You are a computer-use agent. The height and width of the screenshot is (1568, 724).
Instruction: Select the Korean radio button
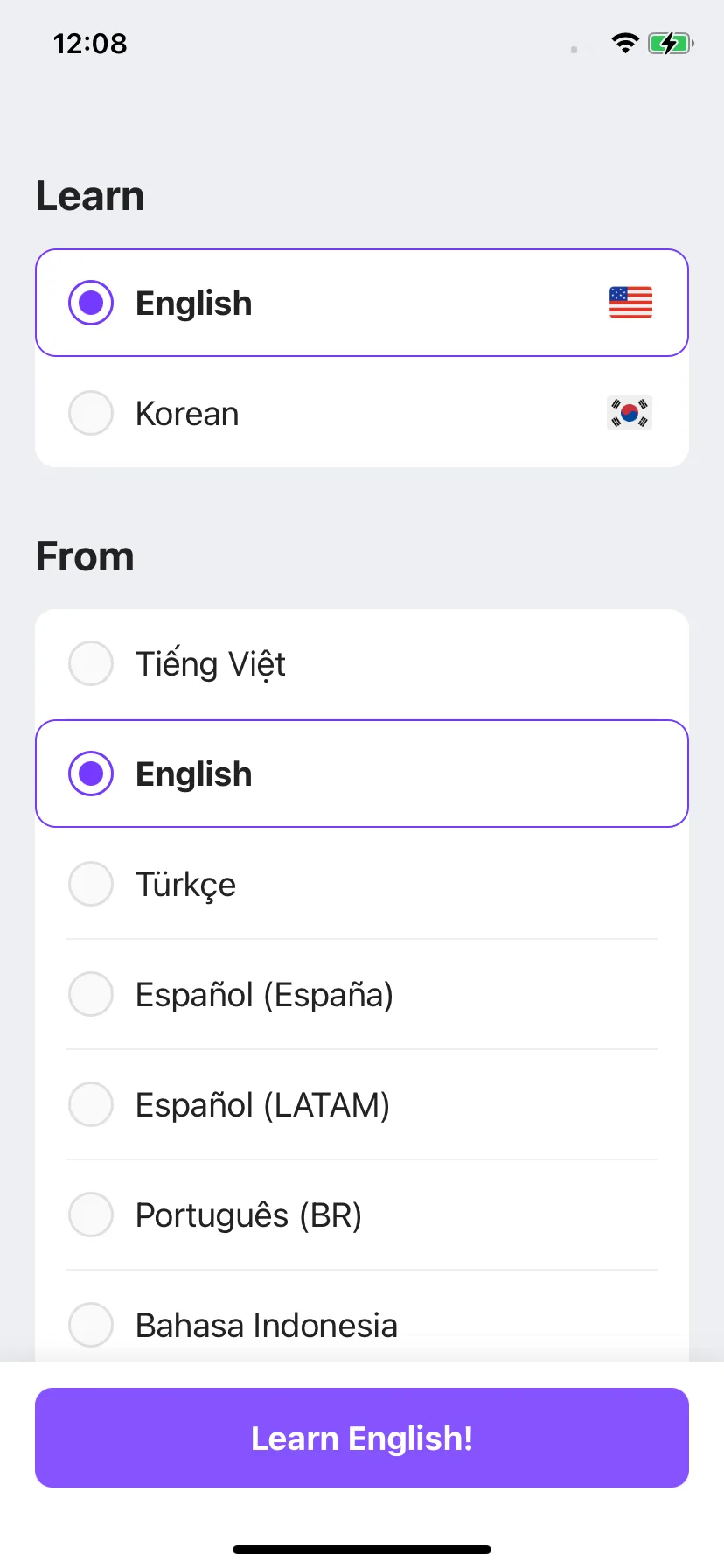click(91, 413)
